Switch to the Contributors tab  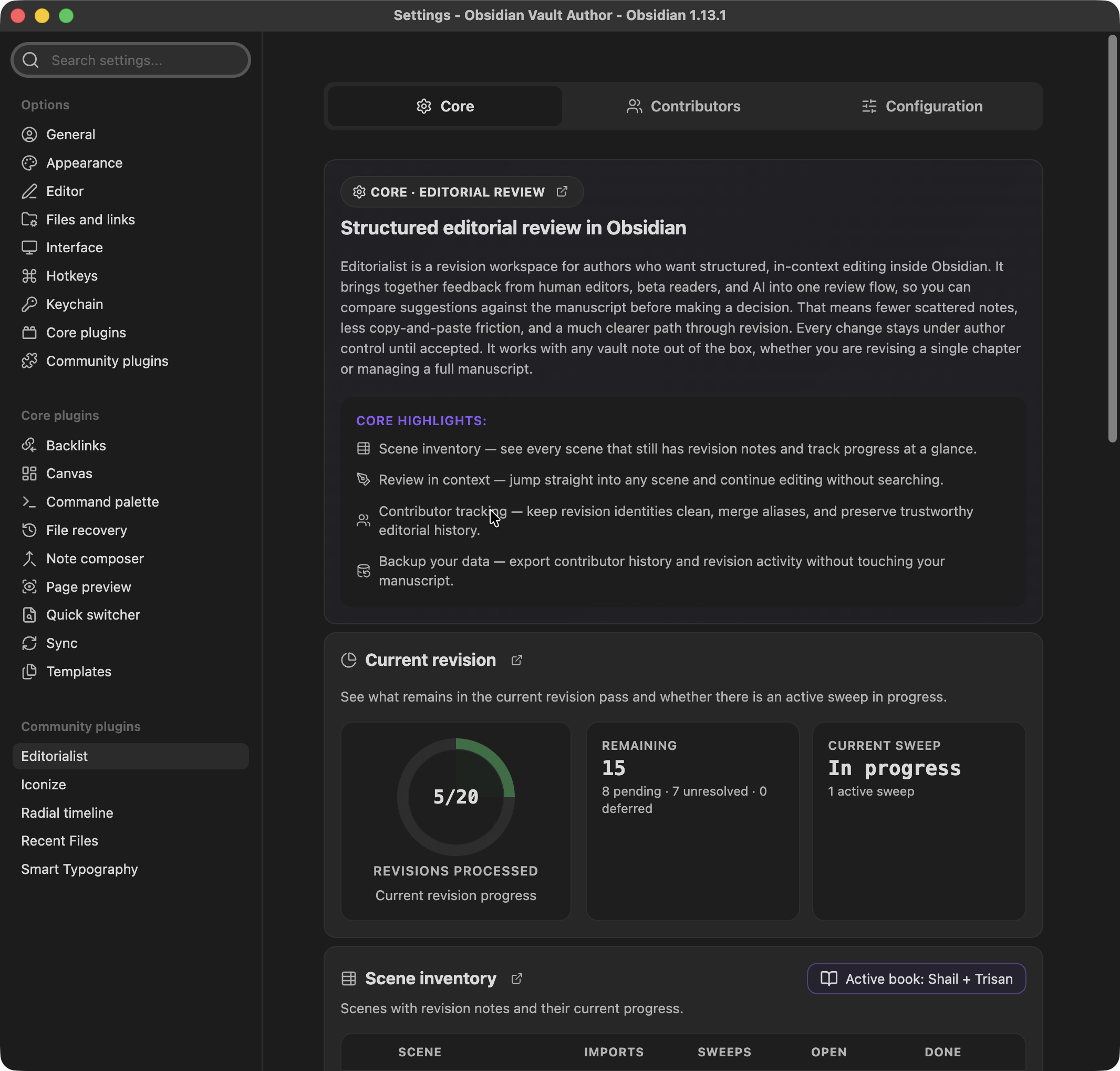coord(683,106)
